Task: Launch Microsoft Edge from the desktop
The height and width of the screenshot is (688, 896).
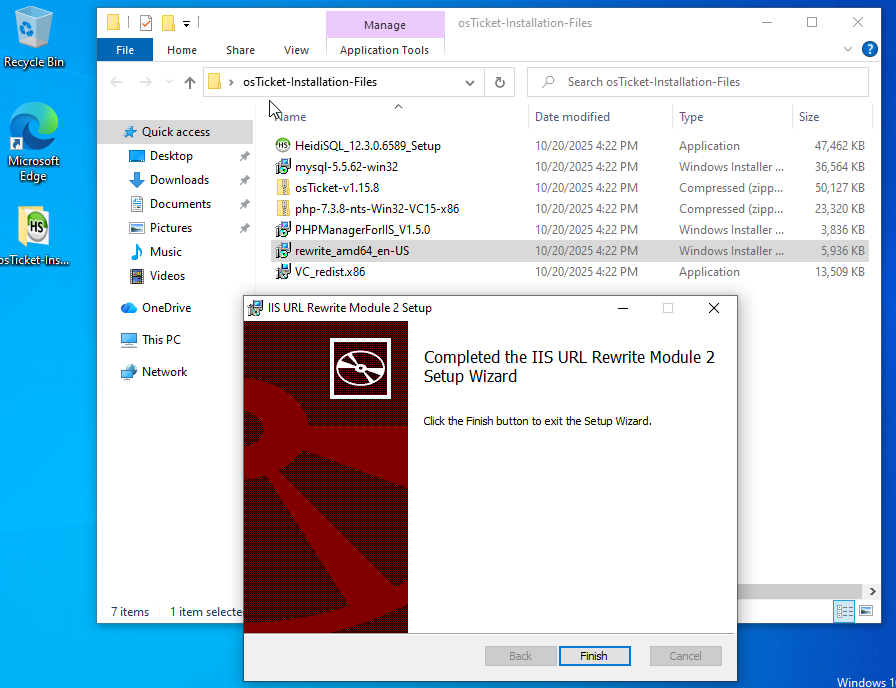Action: [33, 142]
